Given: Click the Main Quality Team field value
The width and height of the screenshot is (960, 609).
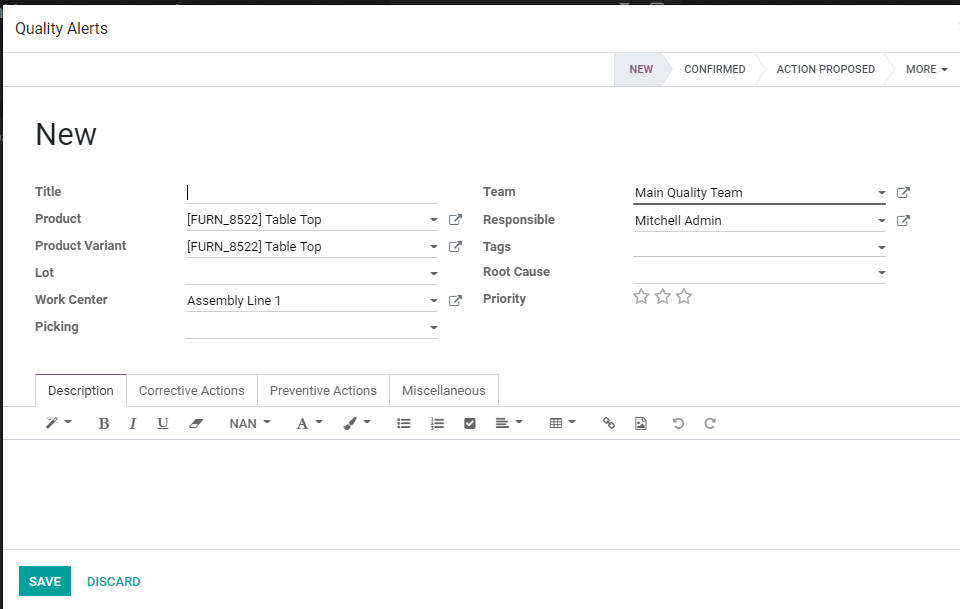Looking at the screenshot, I should tap(688, 192).
